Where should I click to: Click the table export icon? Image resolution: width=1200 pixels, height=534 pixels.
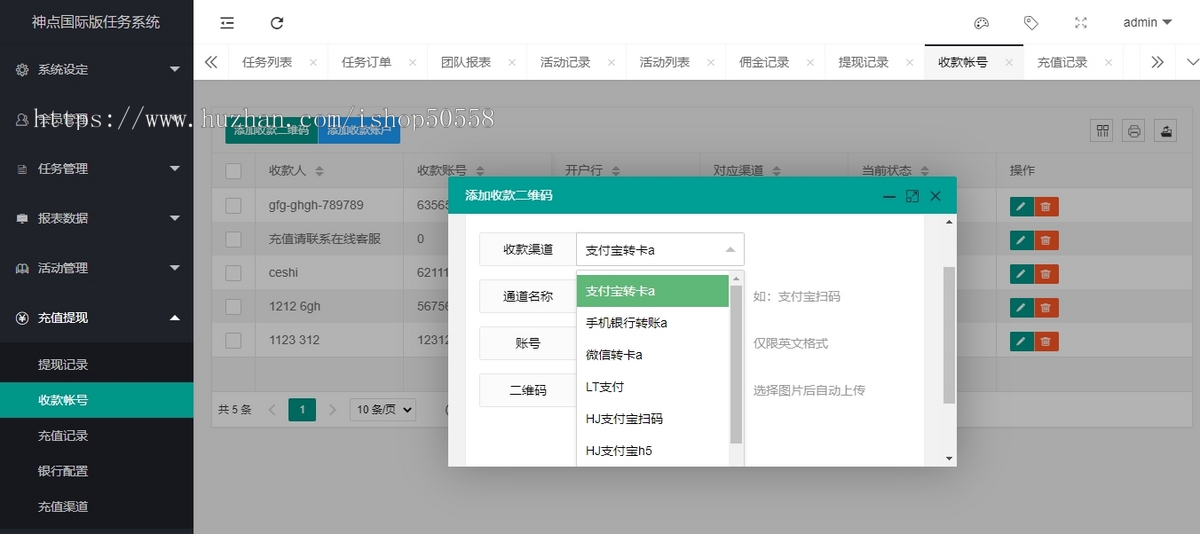1165,131
